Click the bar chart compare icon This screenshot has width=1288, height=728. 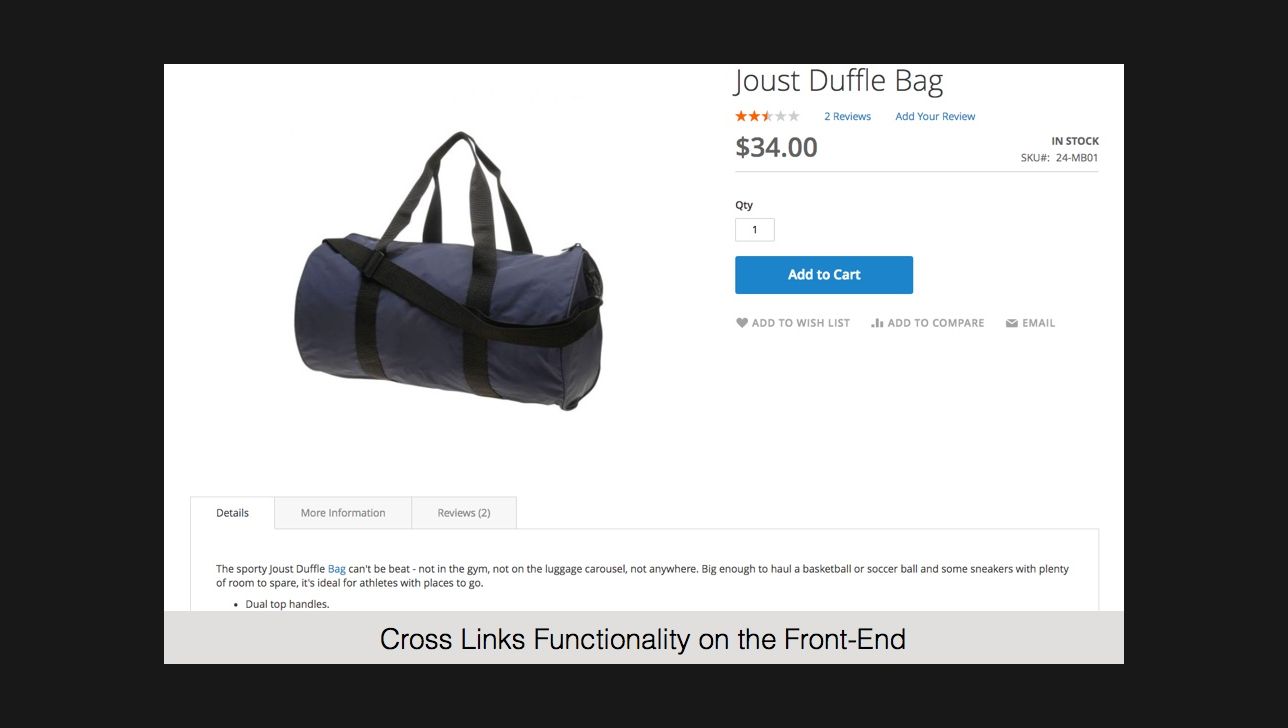[x=877, y=323]
